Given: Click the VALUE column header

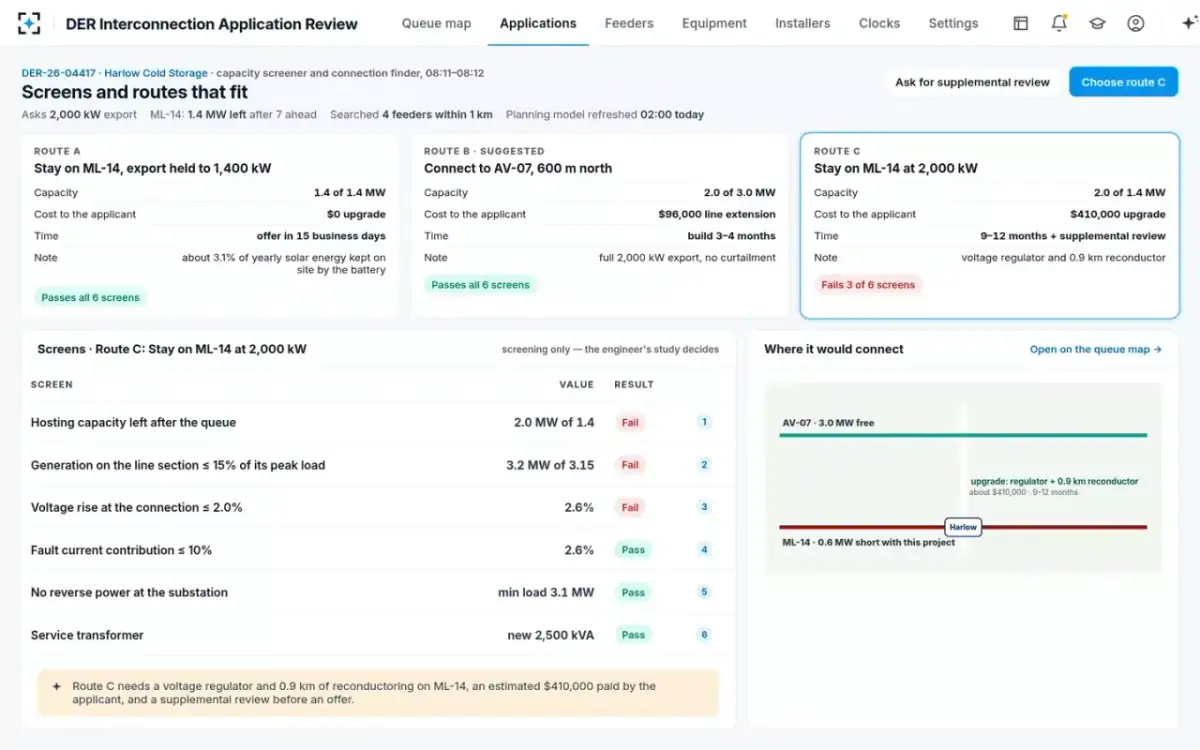Looking at the screenshot, I should pyautogui.click(x=576, y=384).
